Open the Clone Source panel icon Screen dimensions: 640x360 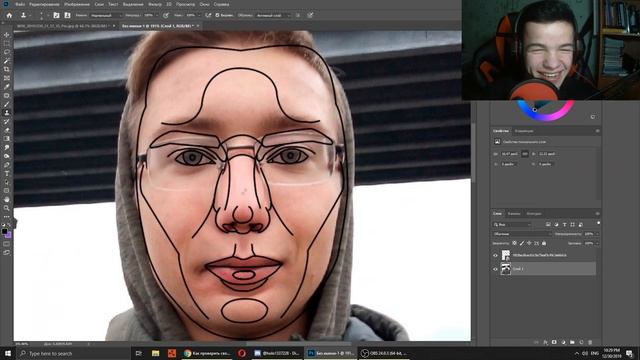(67, 15)
